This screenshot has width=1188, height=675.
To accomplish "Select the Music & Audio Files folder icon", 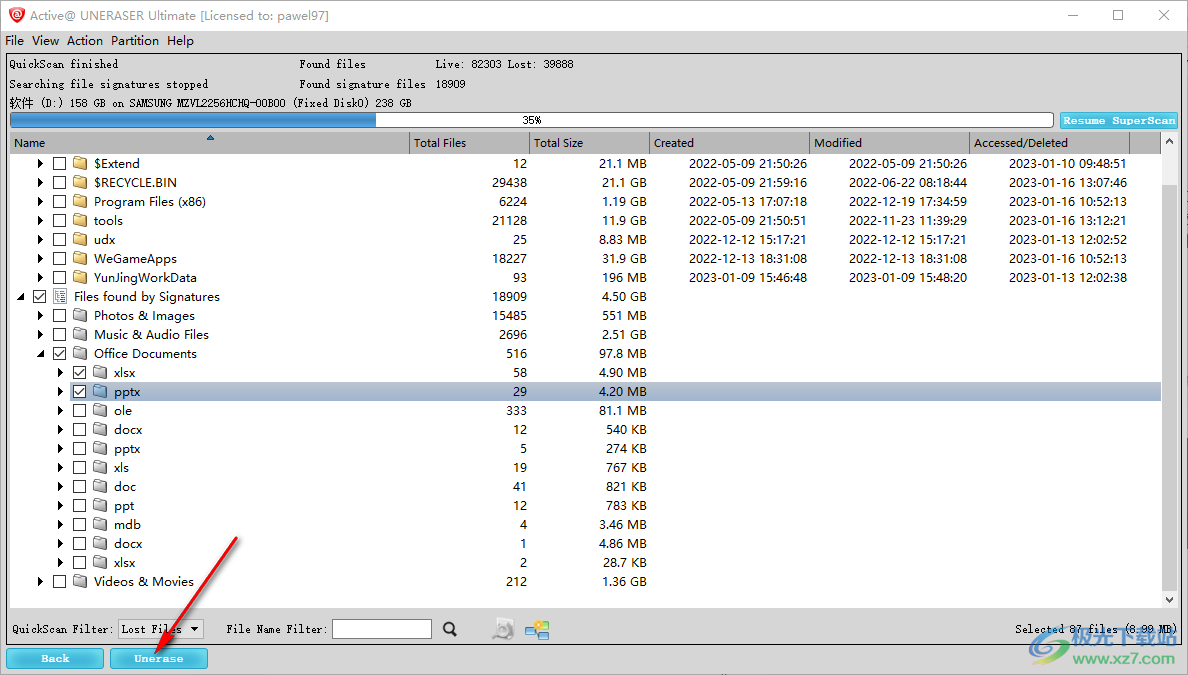I will tap(80, 334).
